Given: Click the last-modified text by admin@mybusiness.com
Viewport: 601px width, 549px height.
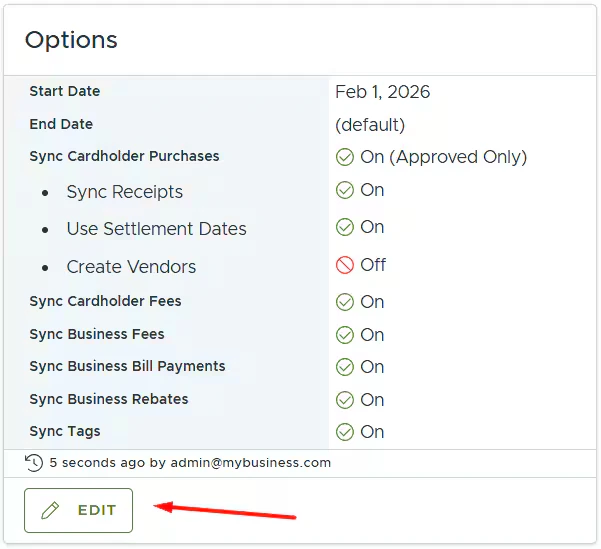Looking at the screenshot, I should pos(190,463).
